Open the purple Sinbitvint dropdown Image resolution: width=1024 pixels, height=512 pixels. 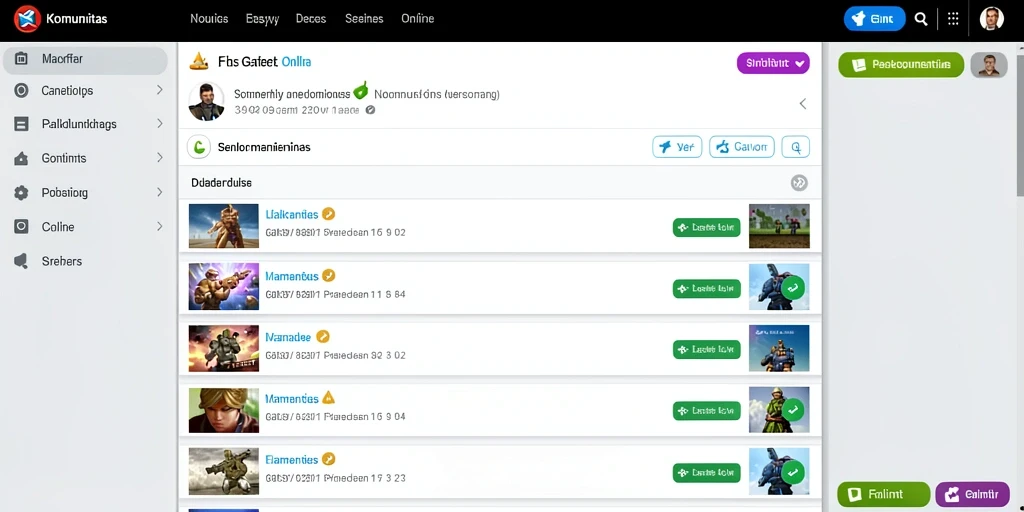(x=773, y=63)
